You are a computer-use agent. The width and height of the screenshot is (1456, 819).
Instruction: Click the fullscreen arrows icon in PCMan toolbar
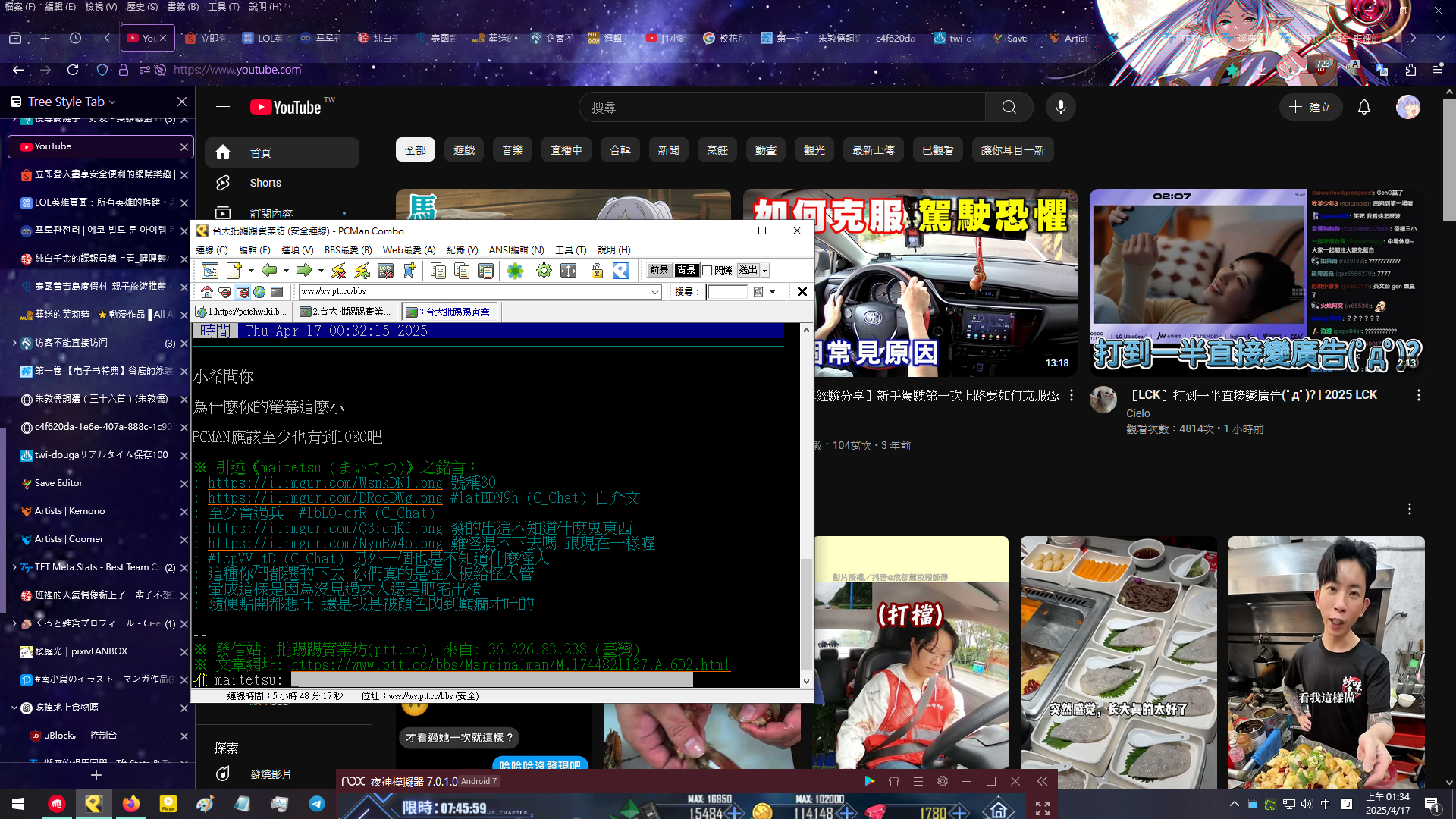568,271
